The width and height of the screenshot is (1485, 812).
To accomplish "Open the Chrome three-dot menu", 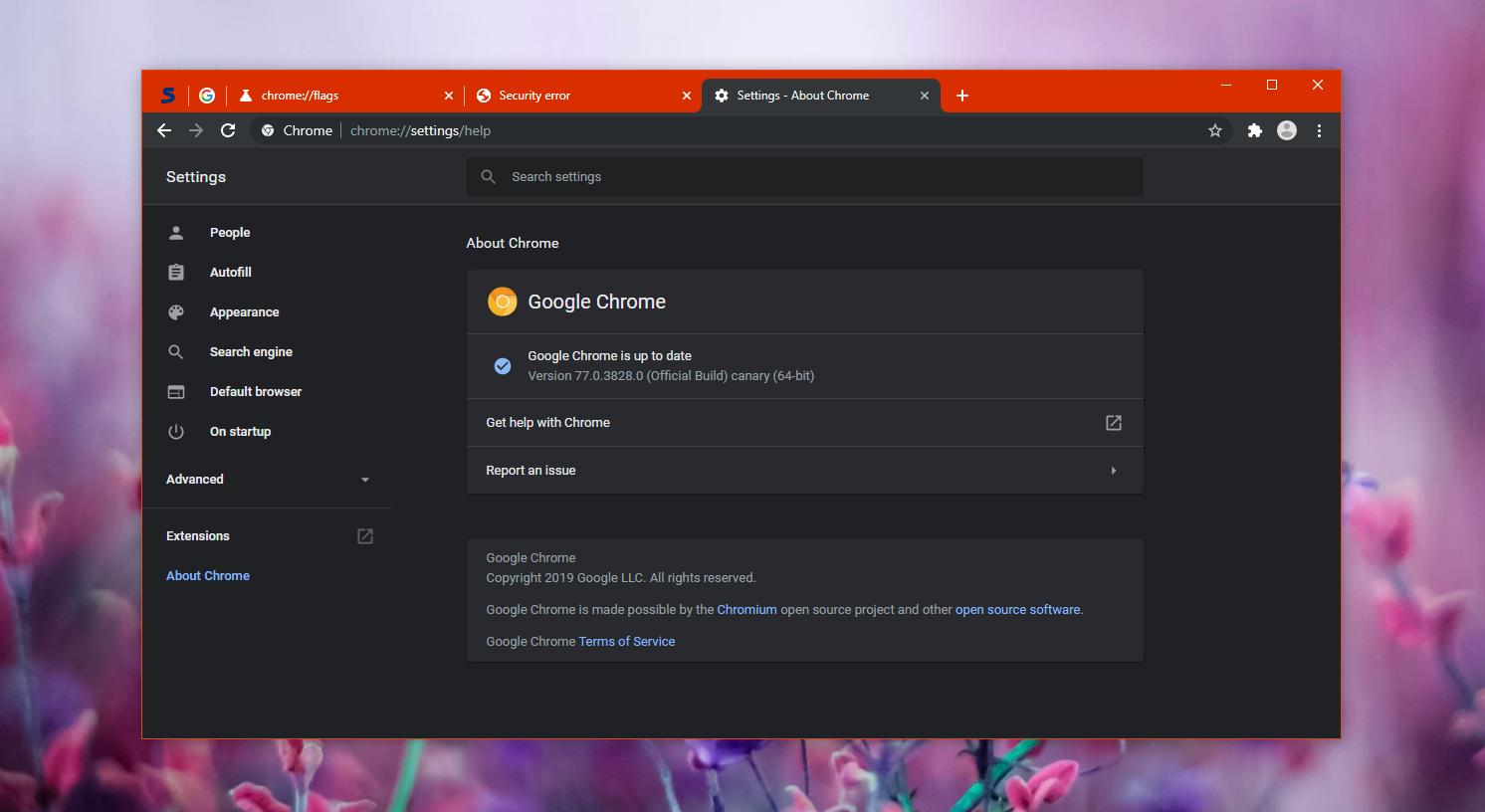I will click(1319, 130).
